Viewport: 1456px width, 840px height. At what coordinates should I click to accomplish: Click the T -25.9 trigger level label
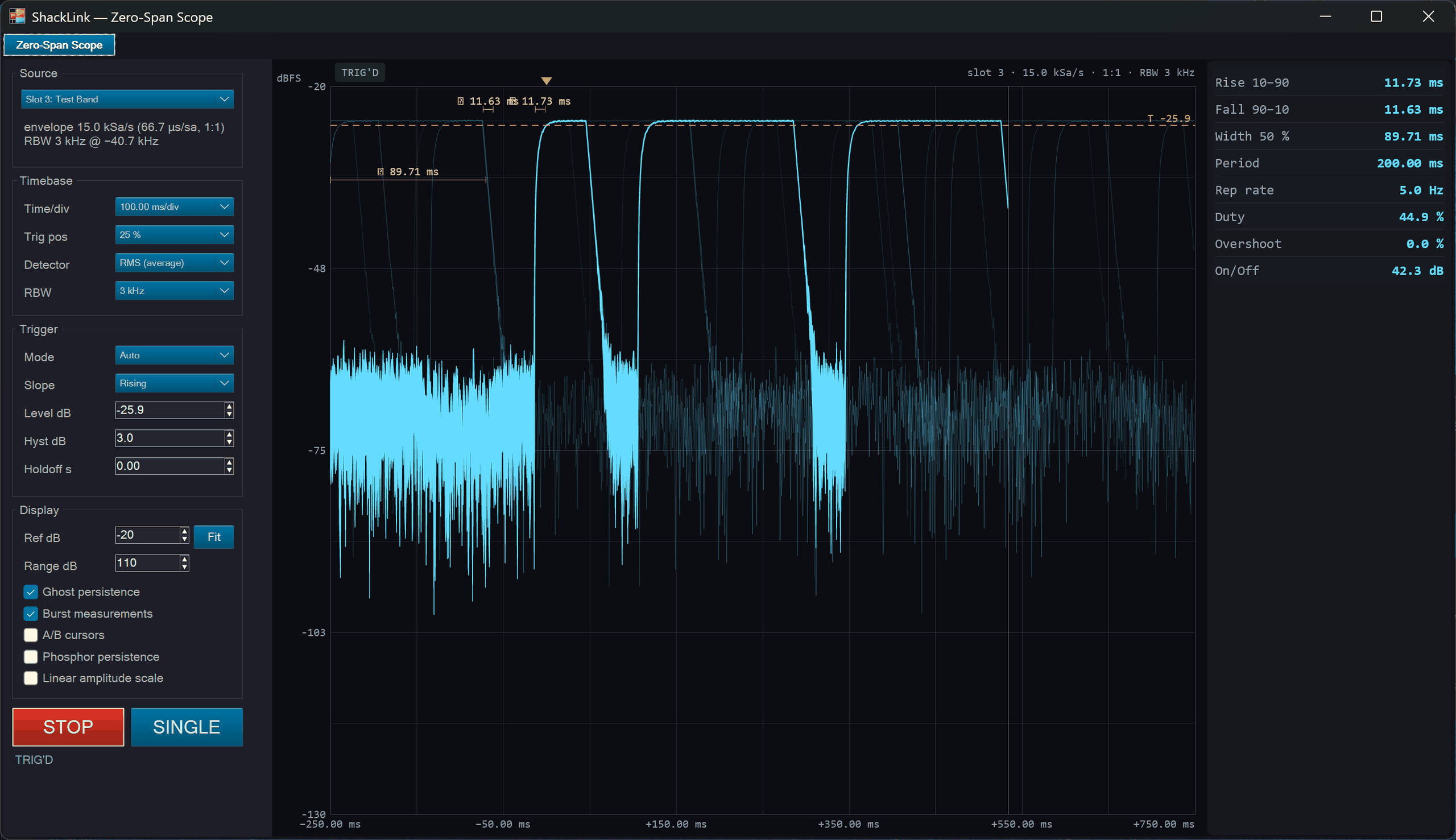click(x=1169, y=118)
